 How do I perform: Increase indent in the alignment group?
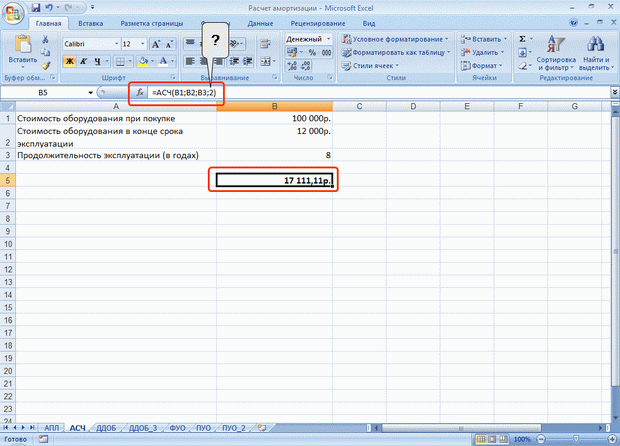coord(248,61)
